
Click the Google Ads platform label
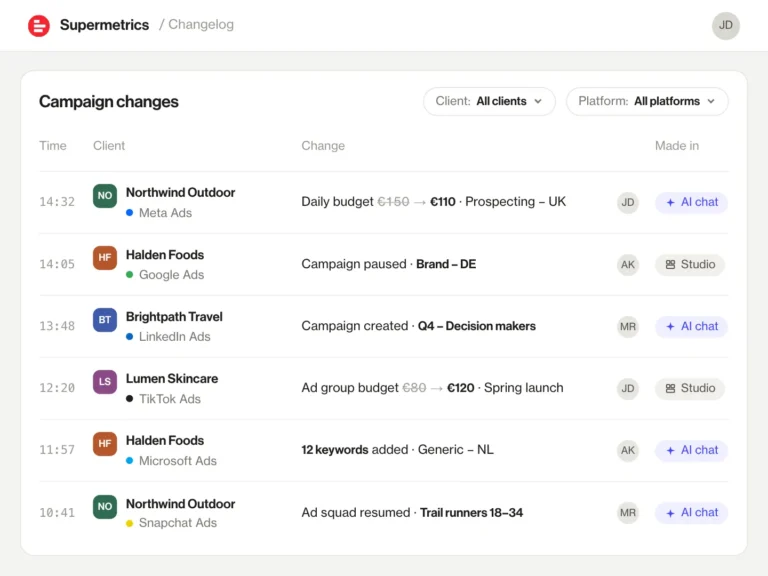click(x=171, y=275)
